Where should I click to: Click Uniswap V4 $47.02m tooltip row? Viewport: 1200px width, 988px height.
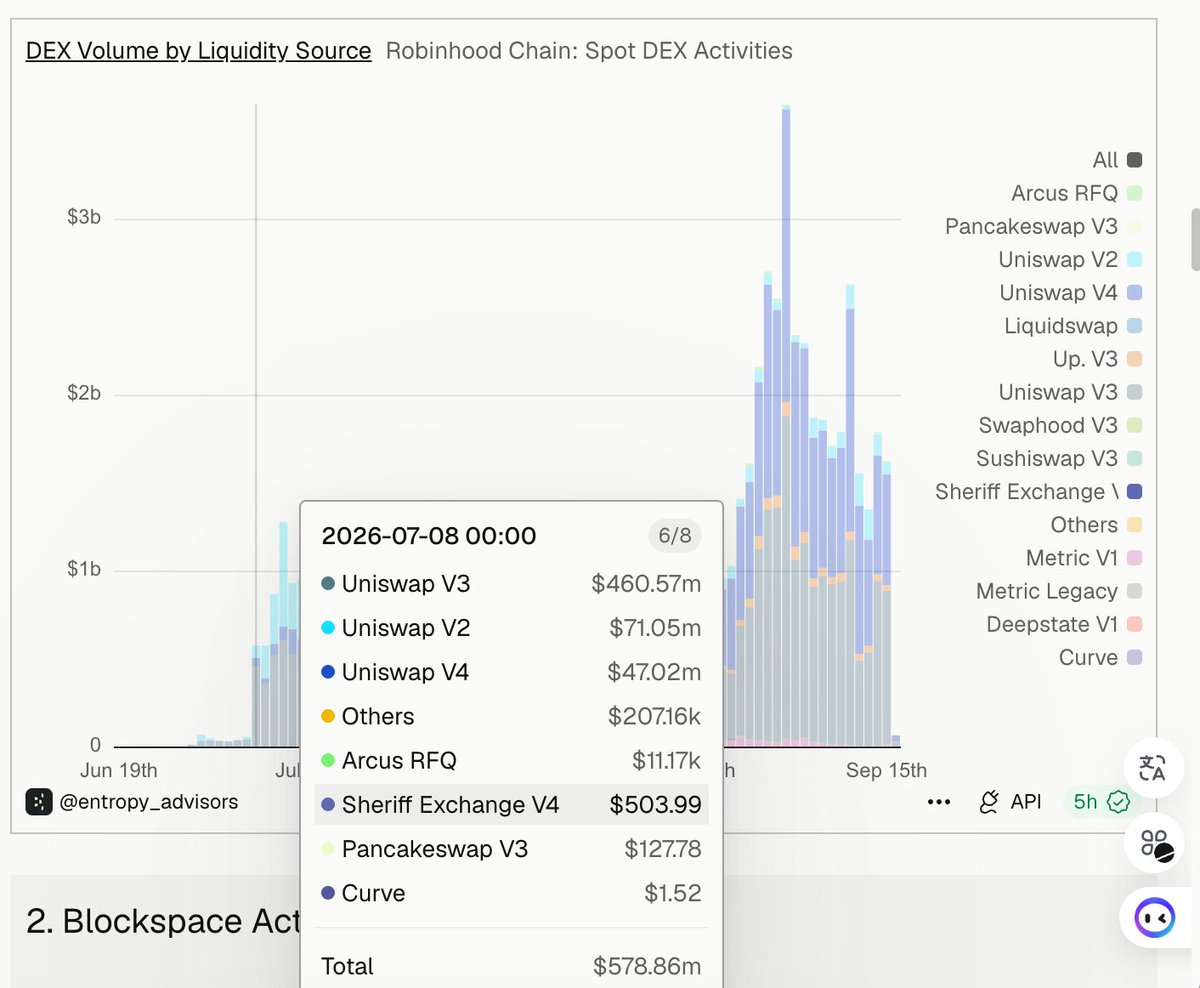[x=511, y=672]
